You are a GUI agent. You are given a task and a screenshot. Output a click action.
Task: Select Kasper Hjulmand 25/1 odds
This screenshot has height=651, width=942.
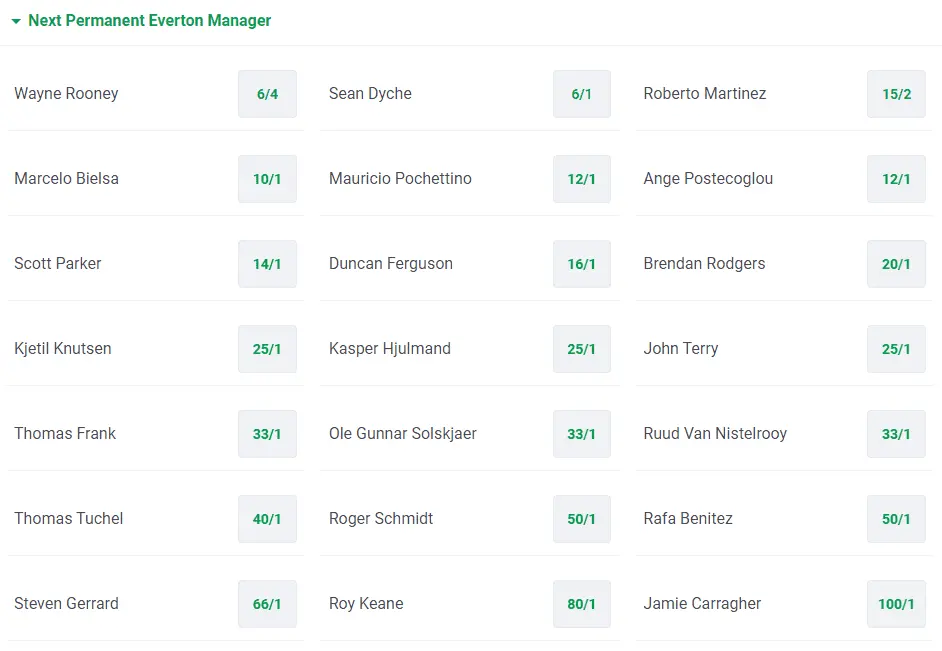point(582,349)
